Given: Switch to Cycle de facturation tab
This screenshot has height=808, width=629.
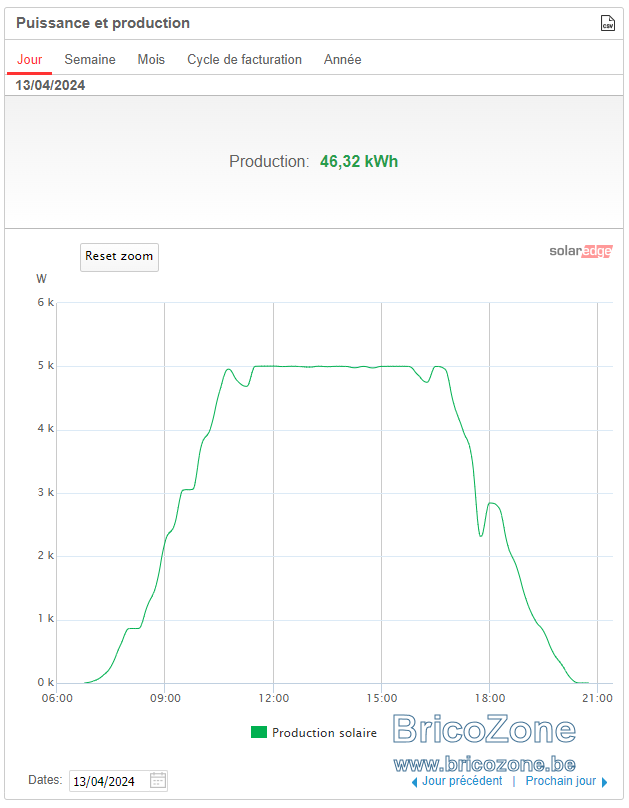Looking at the screenshot, I should point(244,59).
